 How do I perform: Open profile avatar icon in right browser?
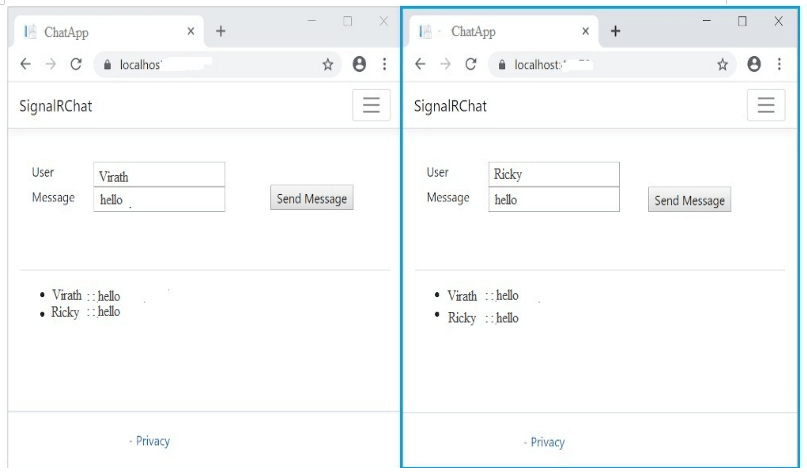click(754, 64)
